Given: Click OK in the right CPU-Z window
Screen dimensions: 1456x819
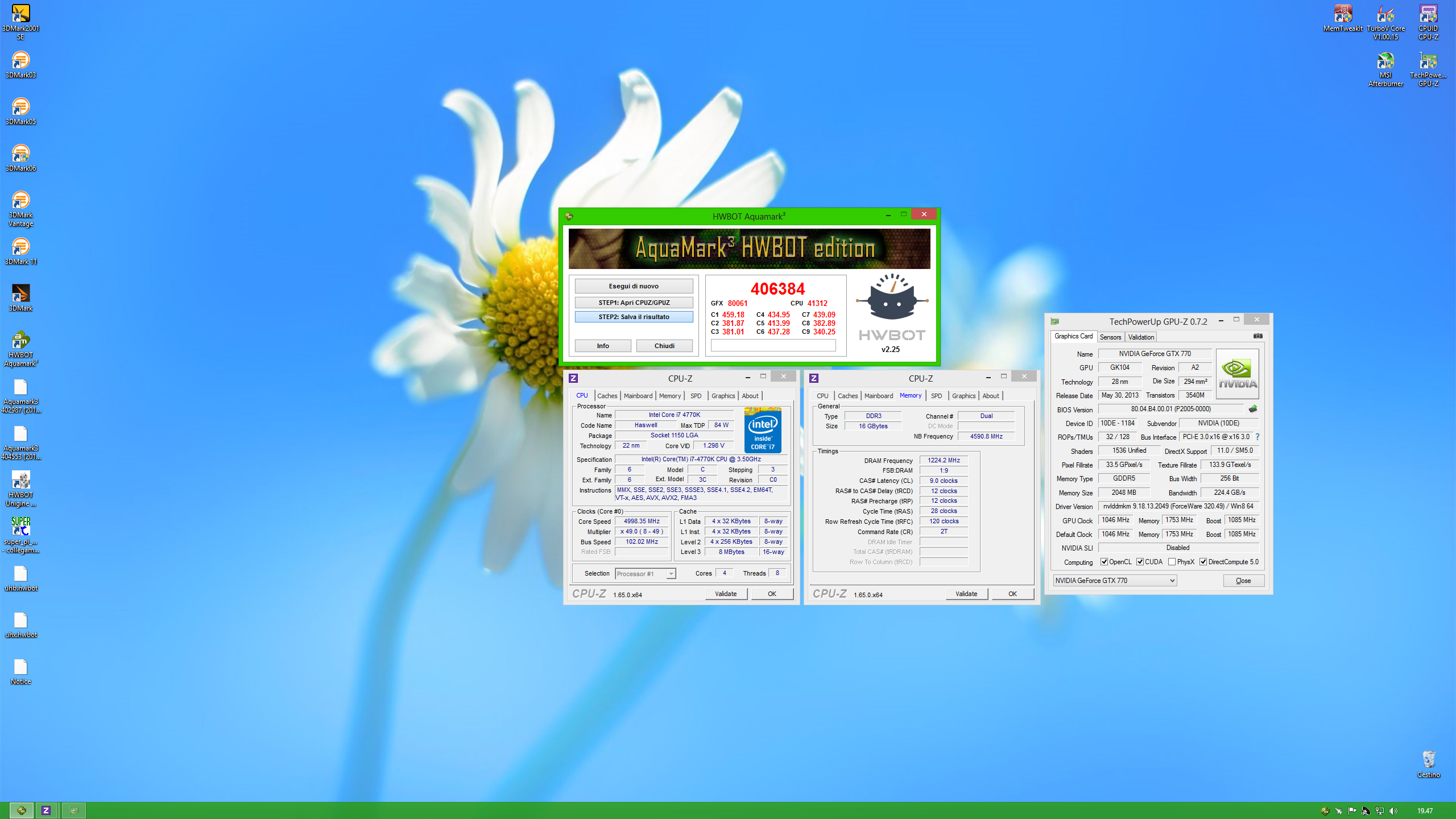Looking at the screenshot, I should [x=1012, y=594].
